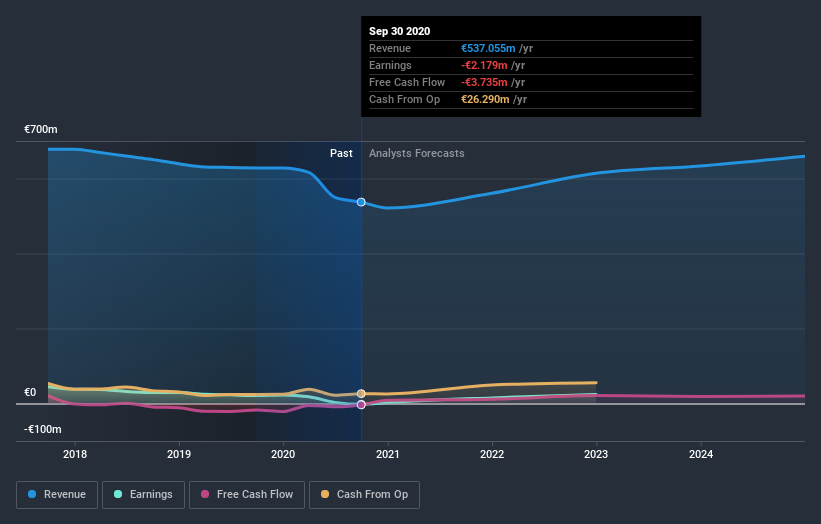Image resolution: width=821 pixels, height=524 pixels.
Task: Click the -€3.735m free cash flow value
Action: coord(484,82)
